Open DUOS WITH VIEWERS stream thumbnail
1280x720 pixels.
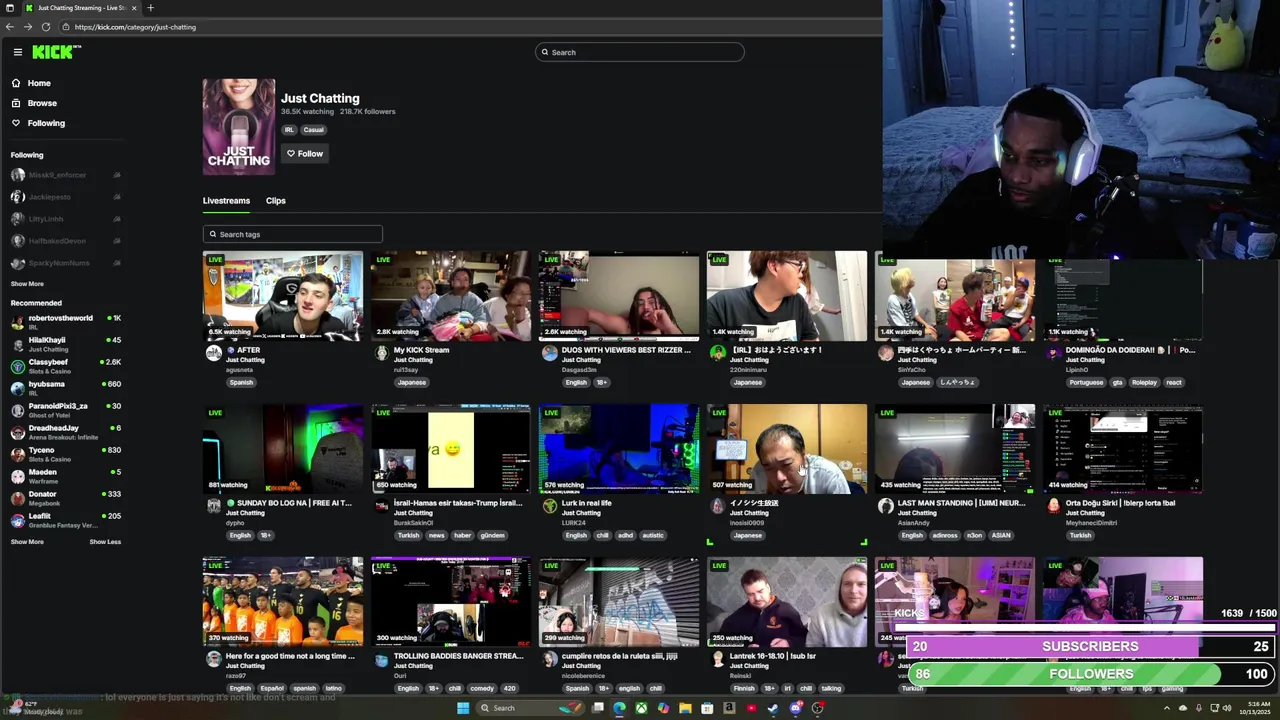[x=619, y=296]
